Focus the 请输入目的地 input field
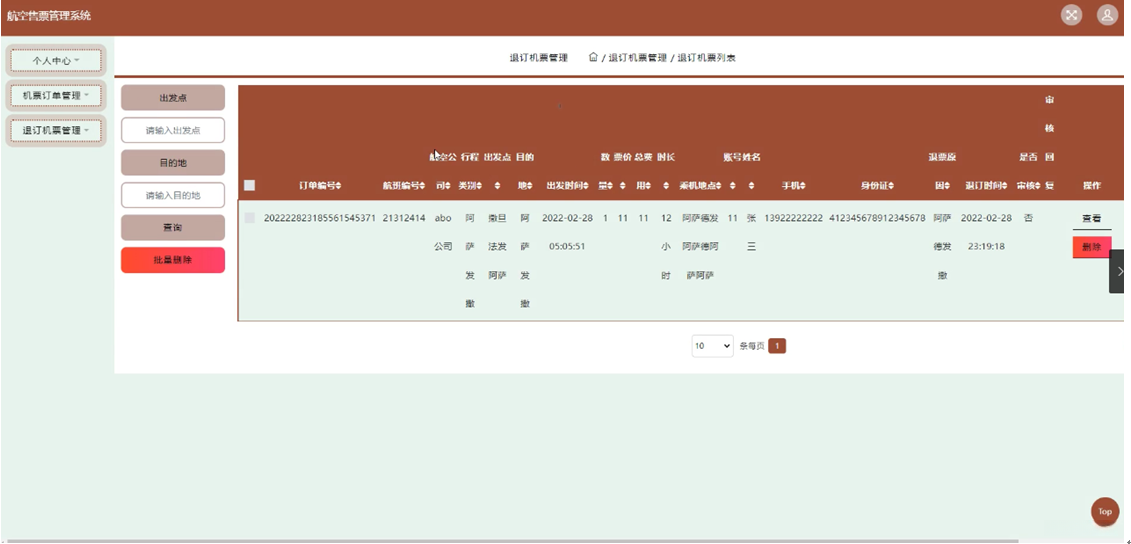The width and height of the screenshot is (1131, 544). pos(173,196)
